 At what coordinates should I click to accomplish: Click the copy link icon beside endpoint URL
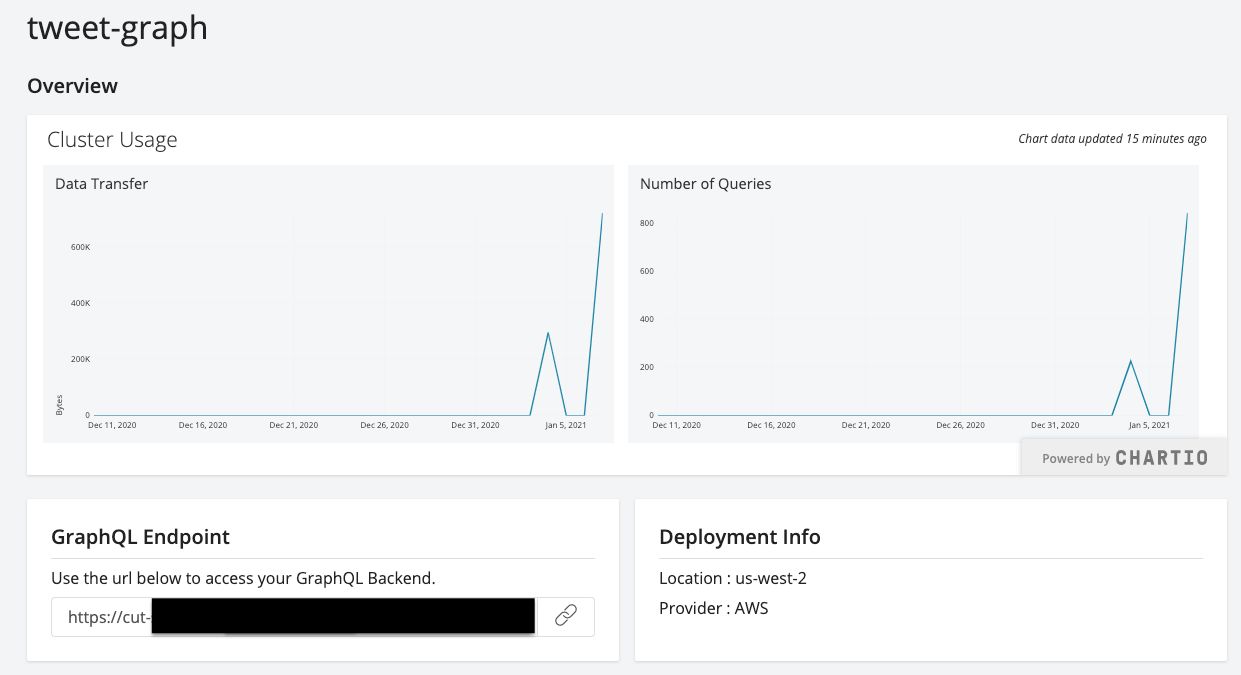566,616
